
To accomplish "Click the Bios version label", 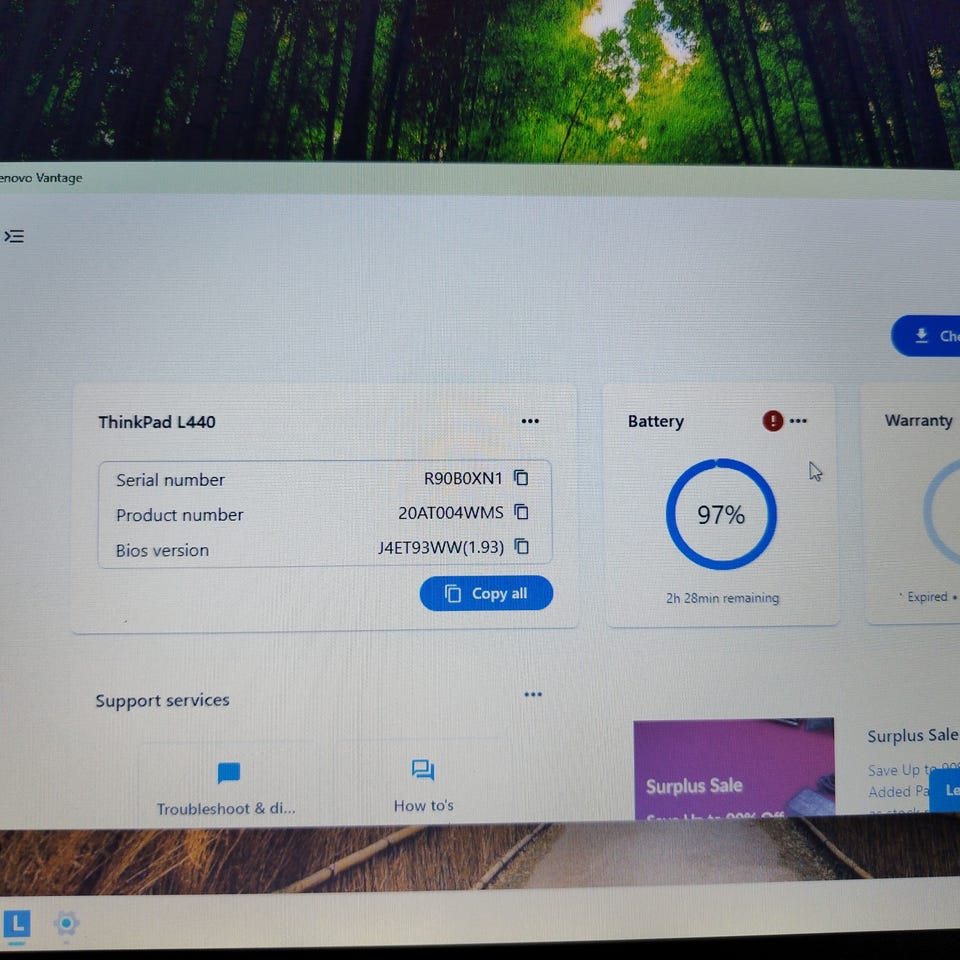I will point(162,550).
